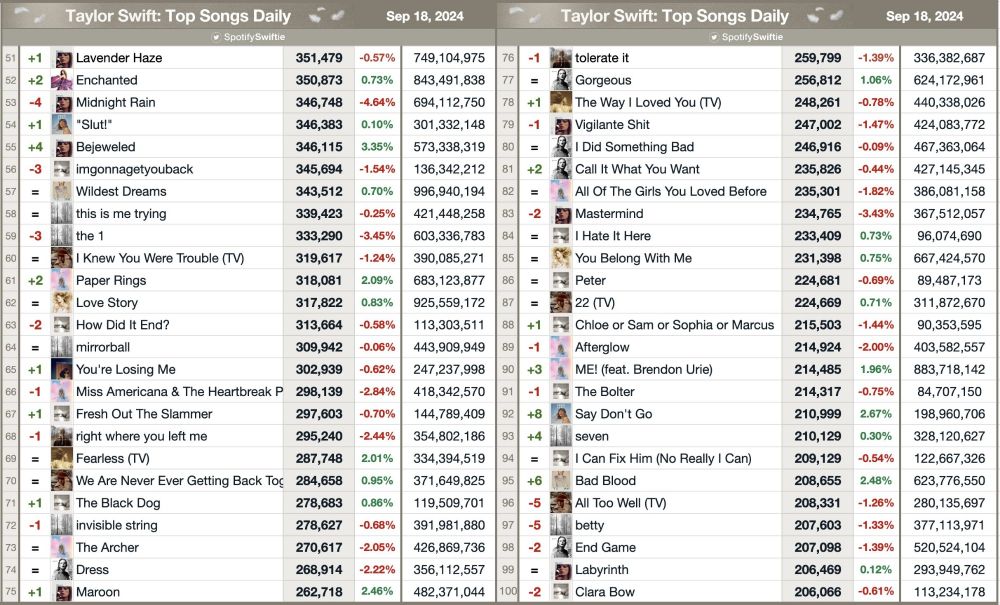Select the song title this is me trying
This screenshot has width=1000, height=605.
[x=121, y=214]
